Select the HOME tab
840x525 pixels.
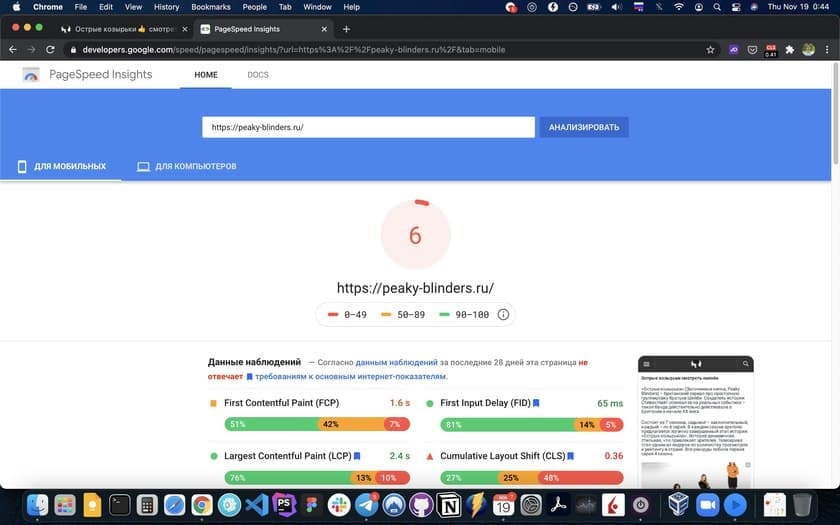coord(206,75)
